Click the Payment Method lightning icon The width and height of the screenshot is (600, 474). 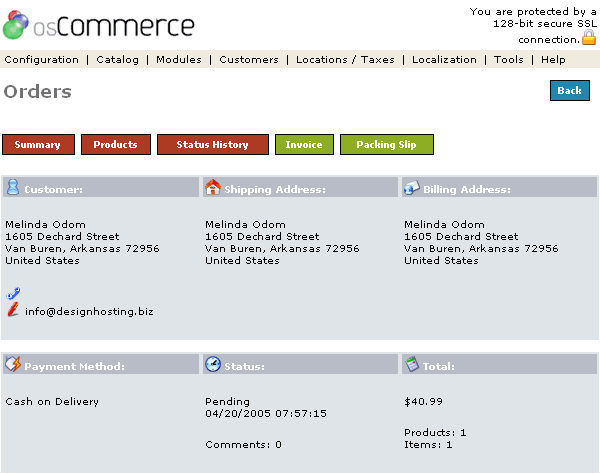click(x=13, y=364)
